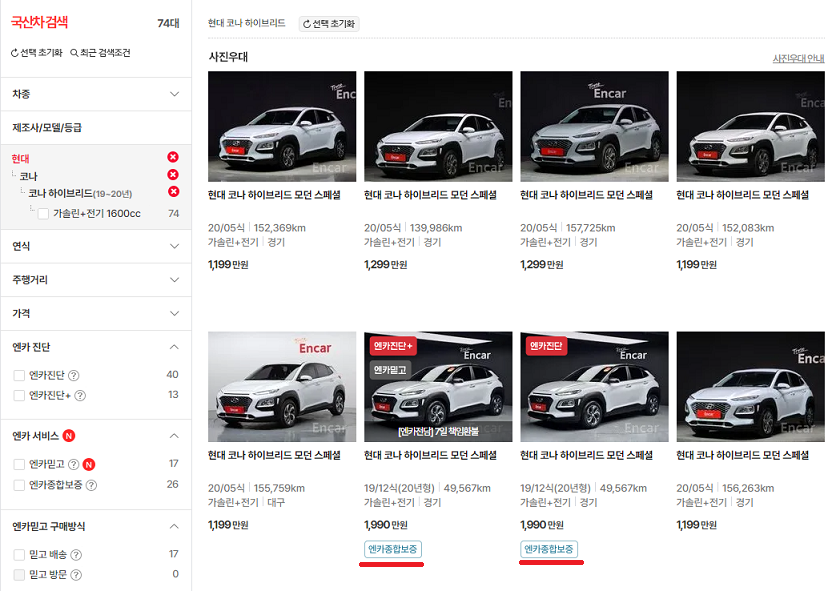This screenshot has height=591, width=840.
Task: Click the 엔카진단 badge on 19/12식 car photo
Action: pyautogui.click(x=546, y=346)
